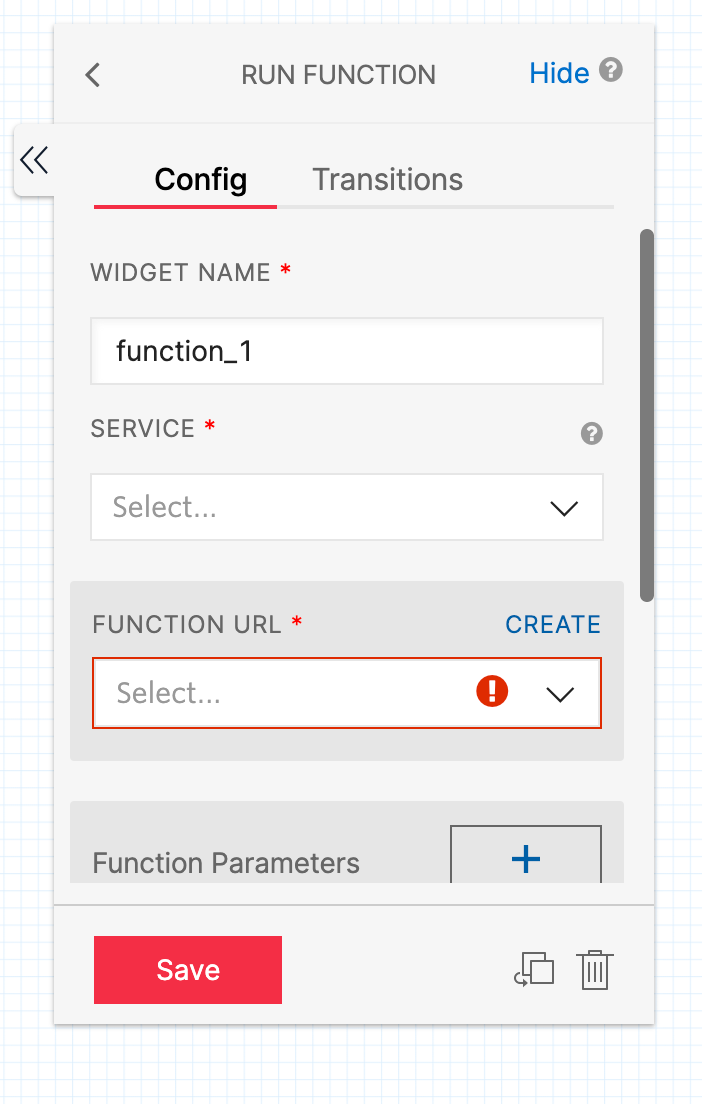This screenshot has width=702, height=1104.
Task: Click the duplicate widget icon near Save
Action: 535,969
